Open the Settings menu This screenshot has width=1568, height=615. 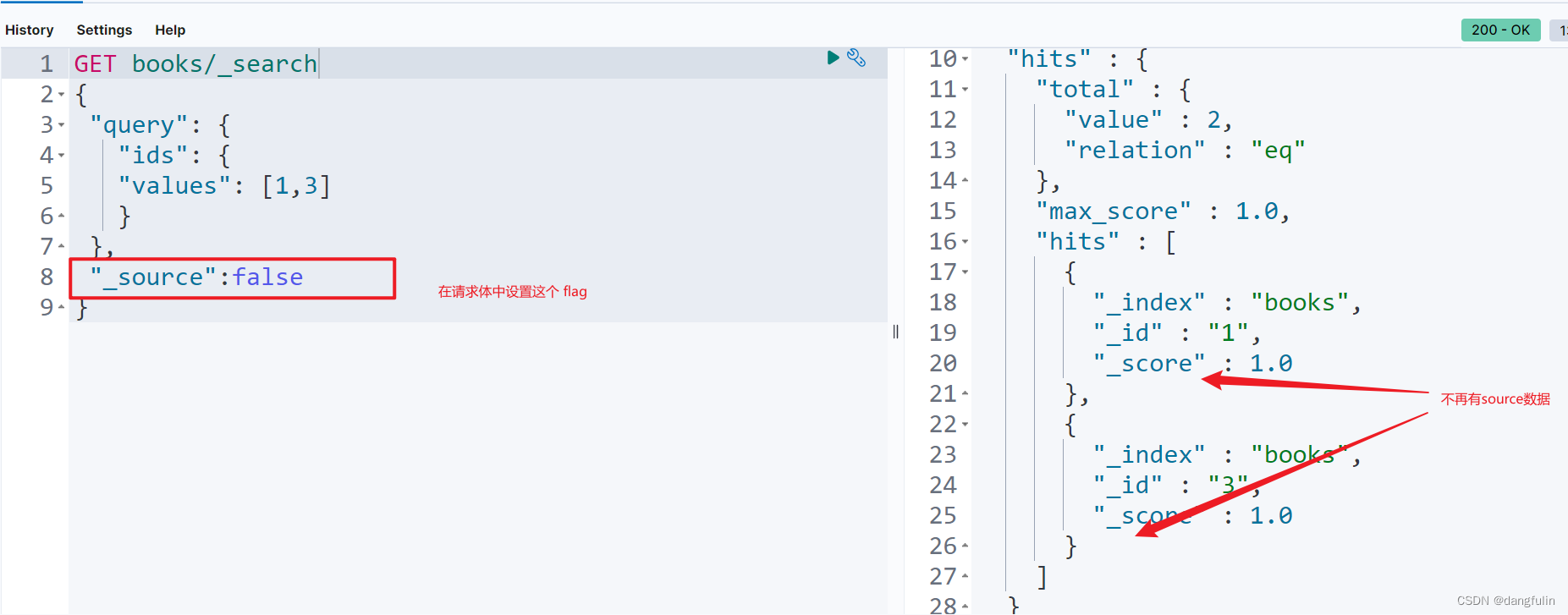click(104, 30)
